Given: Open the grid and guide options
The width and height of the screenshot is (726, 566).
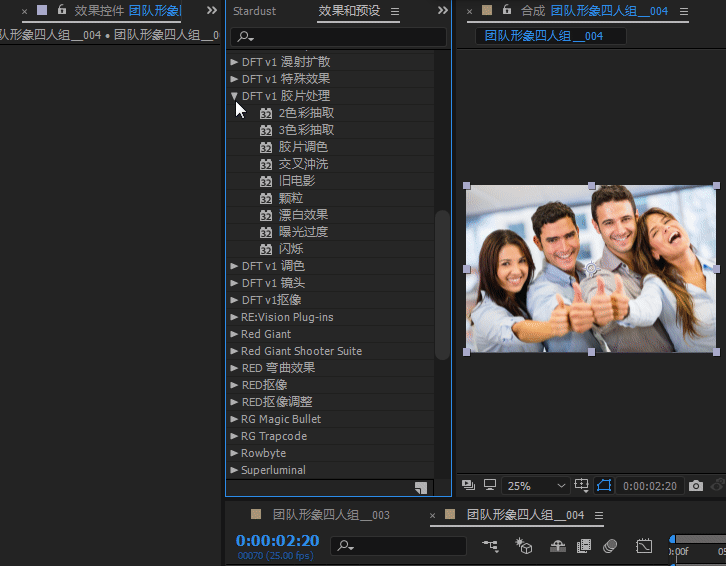Looking at the screenshot, I should (582, 486).
